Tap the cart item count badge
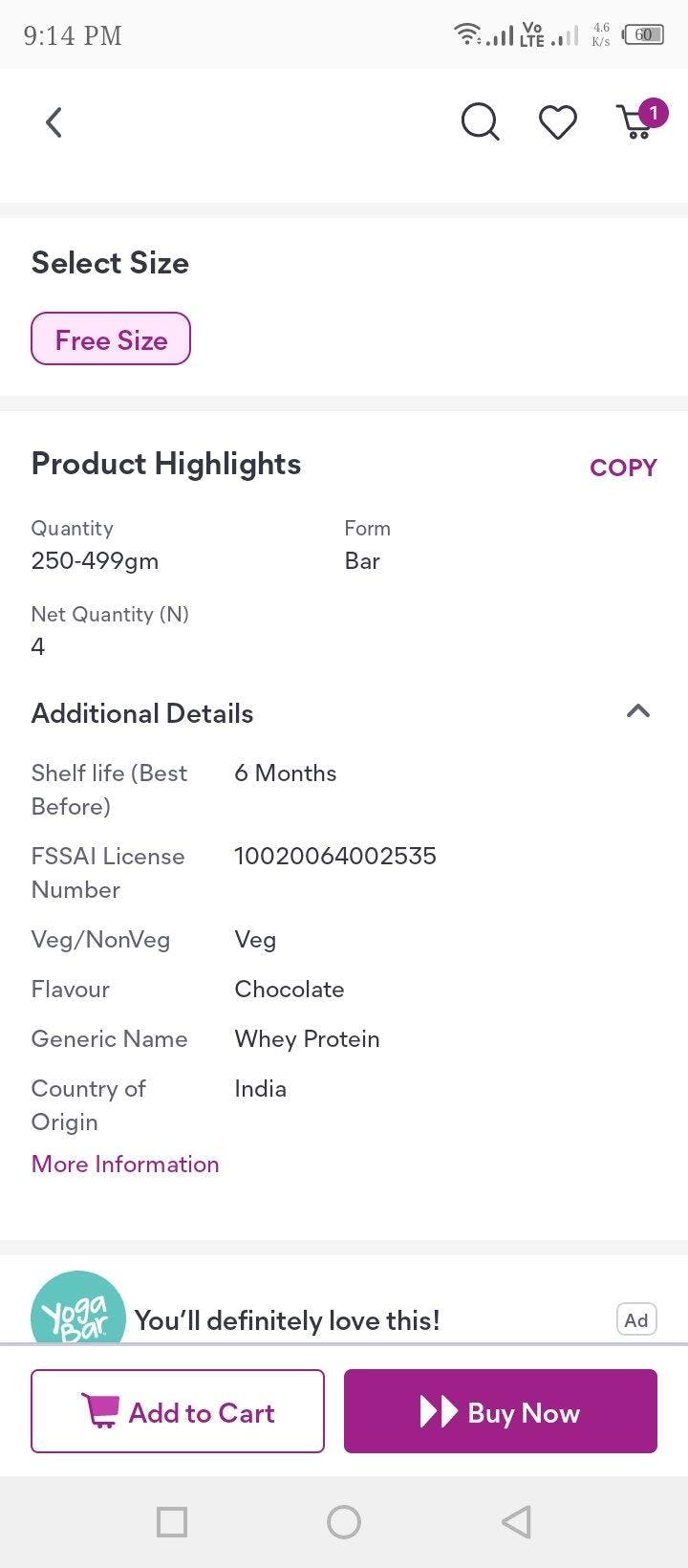 654,113
